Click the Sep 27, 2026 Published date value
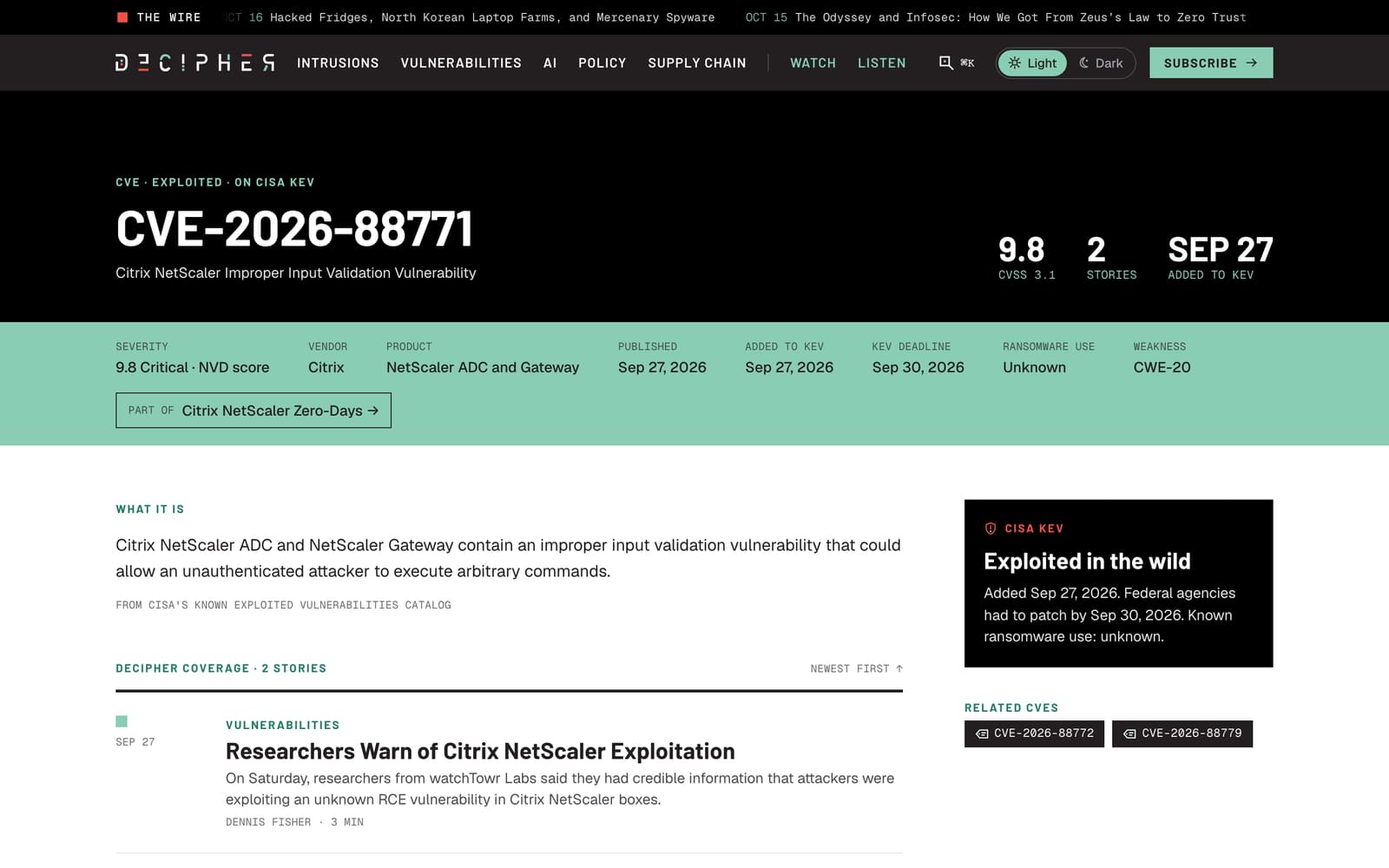This screenshot has height=868, width=1389. (662, 367)
